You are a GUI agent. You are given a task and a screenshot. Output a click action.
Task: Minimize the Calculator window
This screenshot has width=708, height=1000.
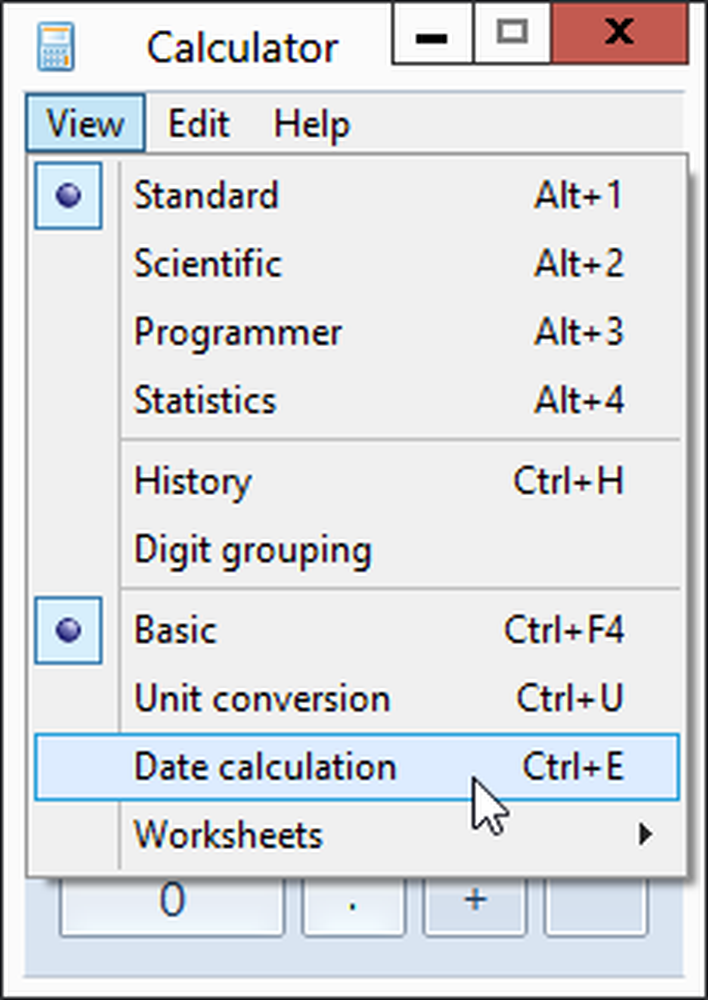tap(431, 36)
